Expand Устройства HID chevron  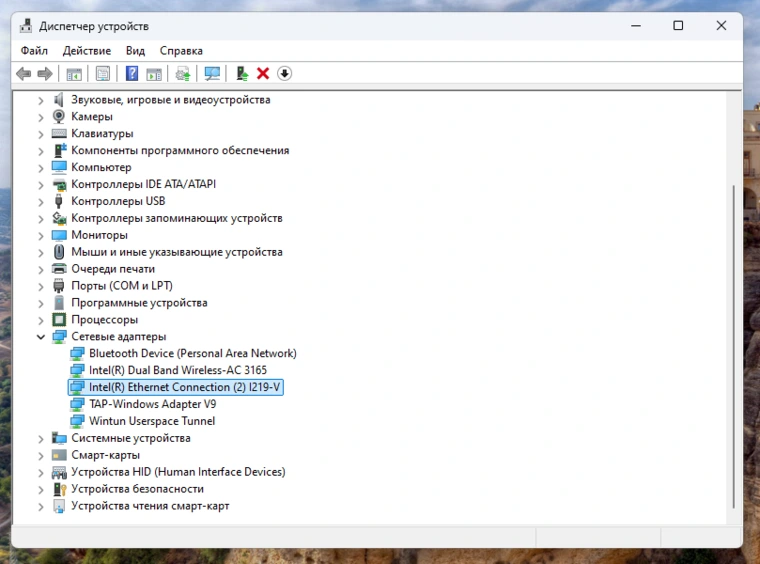pyautogui.click(x=41, y=472)
